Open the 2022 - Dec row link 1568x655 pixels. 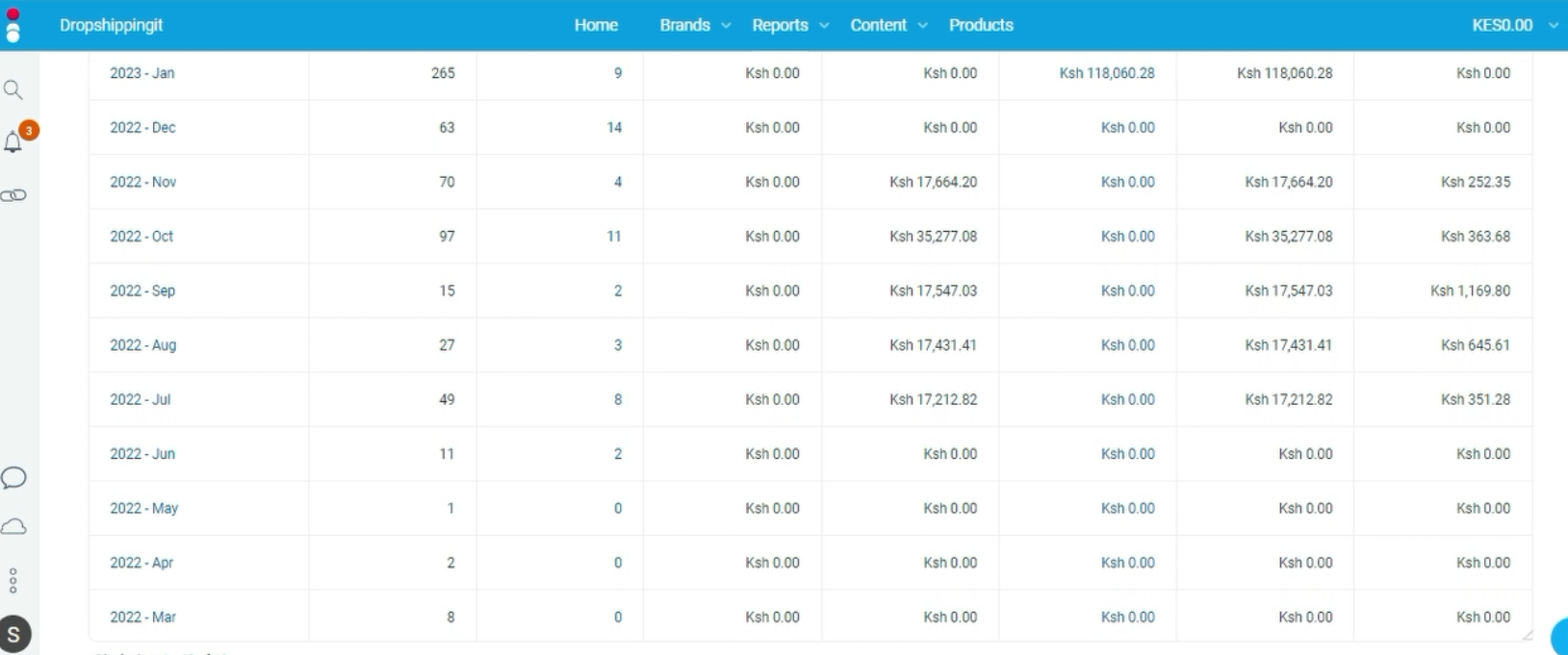142,128
